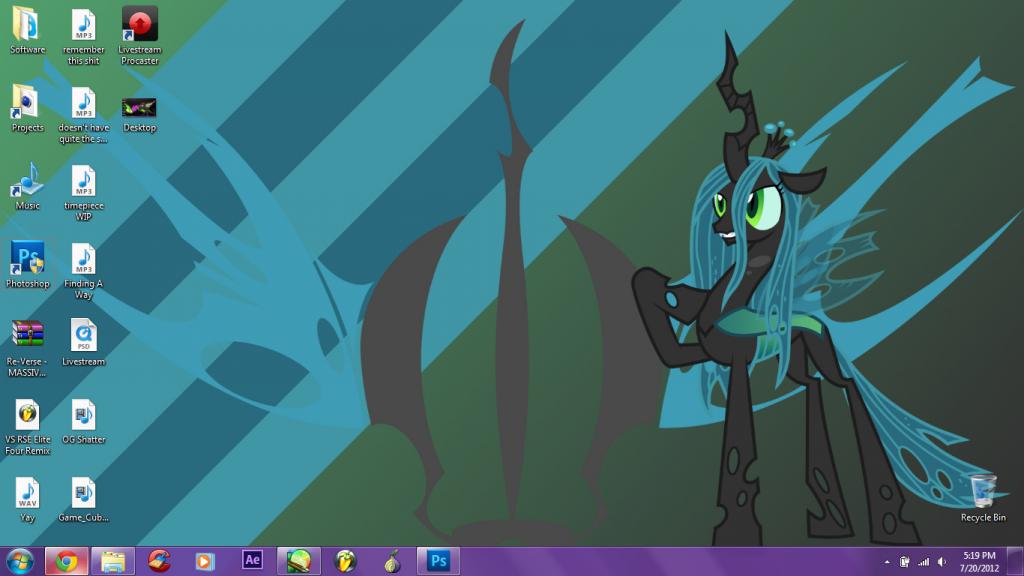
Task: Open Google Chrome from the taskbar
Action: (x=67, y=561)
